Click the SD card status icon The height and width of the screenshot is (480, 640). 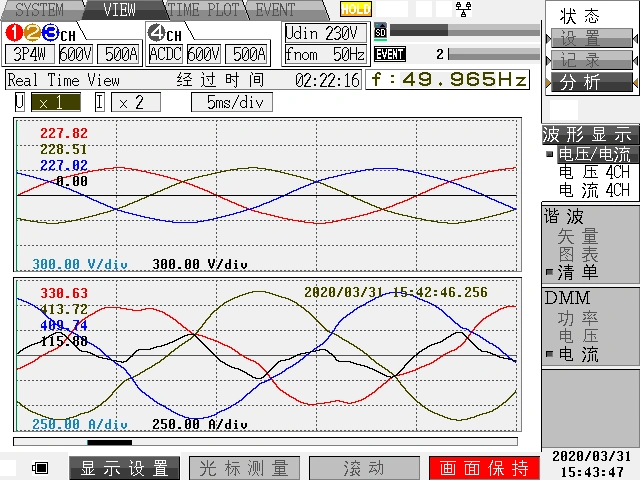point(380,31)
